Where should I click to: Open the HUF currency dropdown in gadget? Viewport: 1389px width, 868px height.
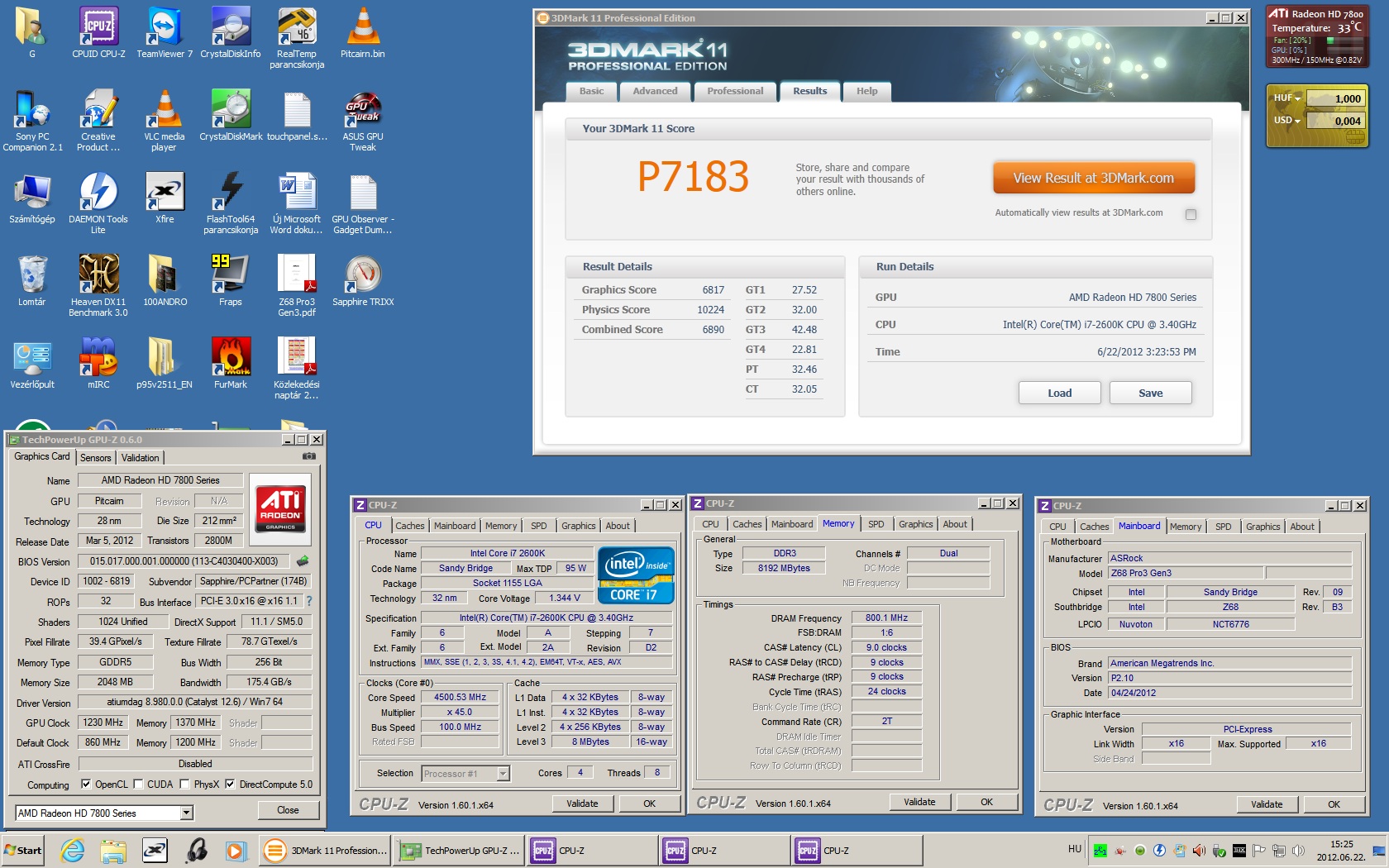click(1286, 98)
